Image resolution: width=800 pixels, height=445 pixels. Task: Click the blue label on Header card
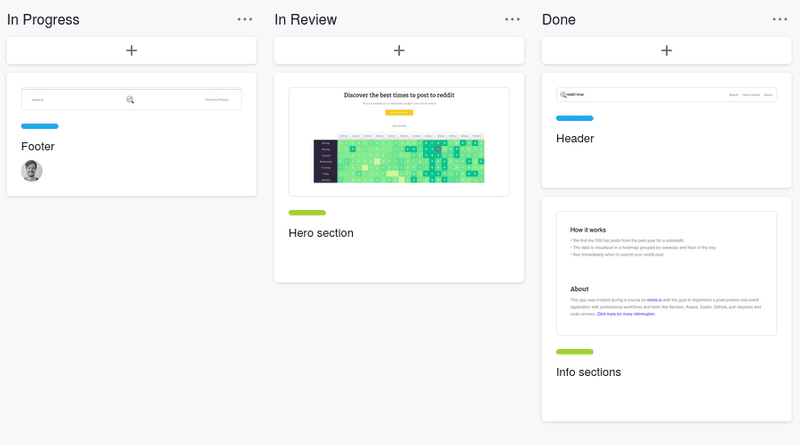(574, 118)
